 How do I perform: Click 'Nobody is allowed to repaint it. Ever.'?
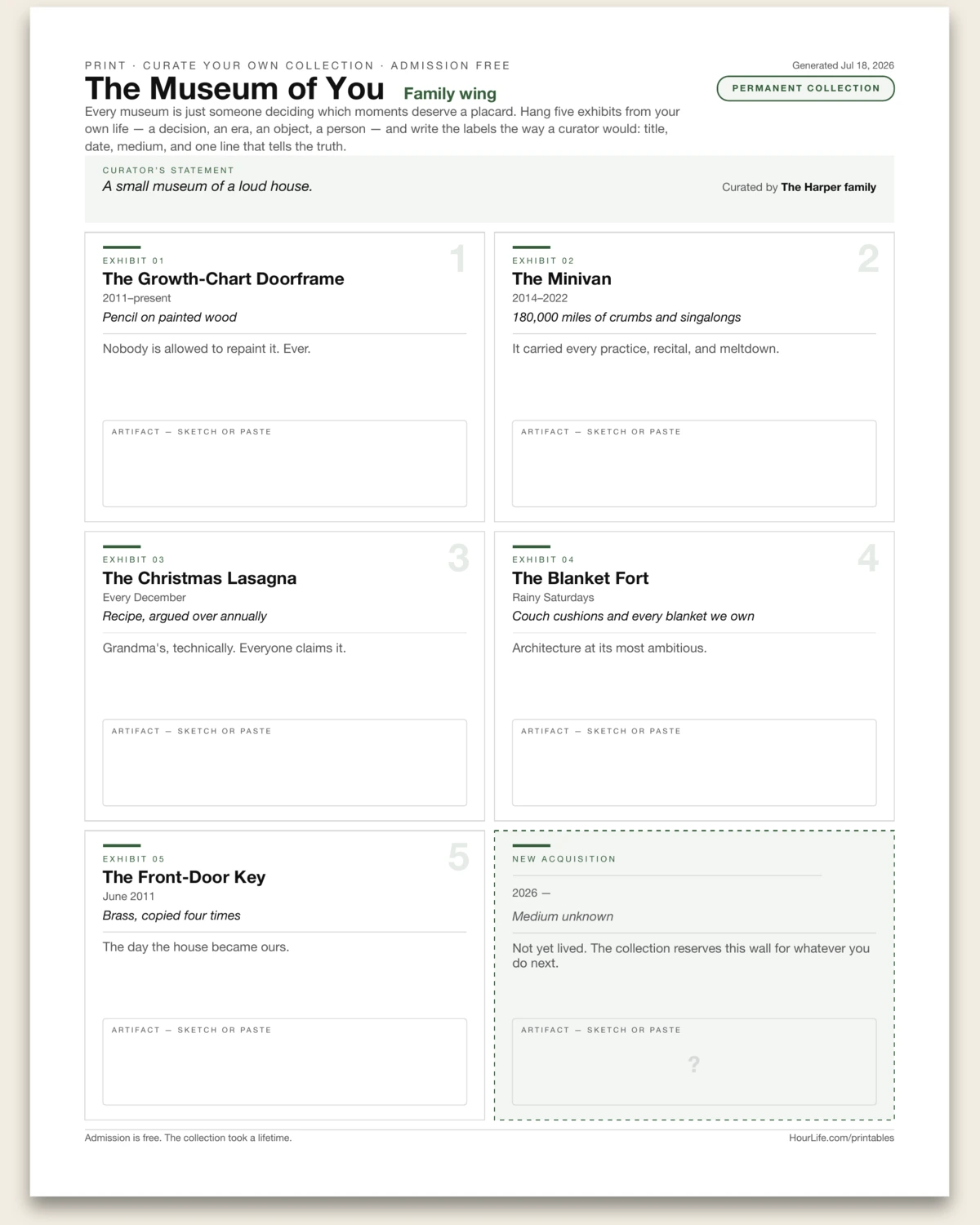pos(207,349)
